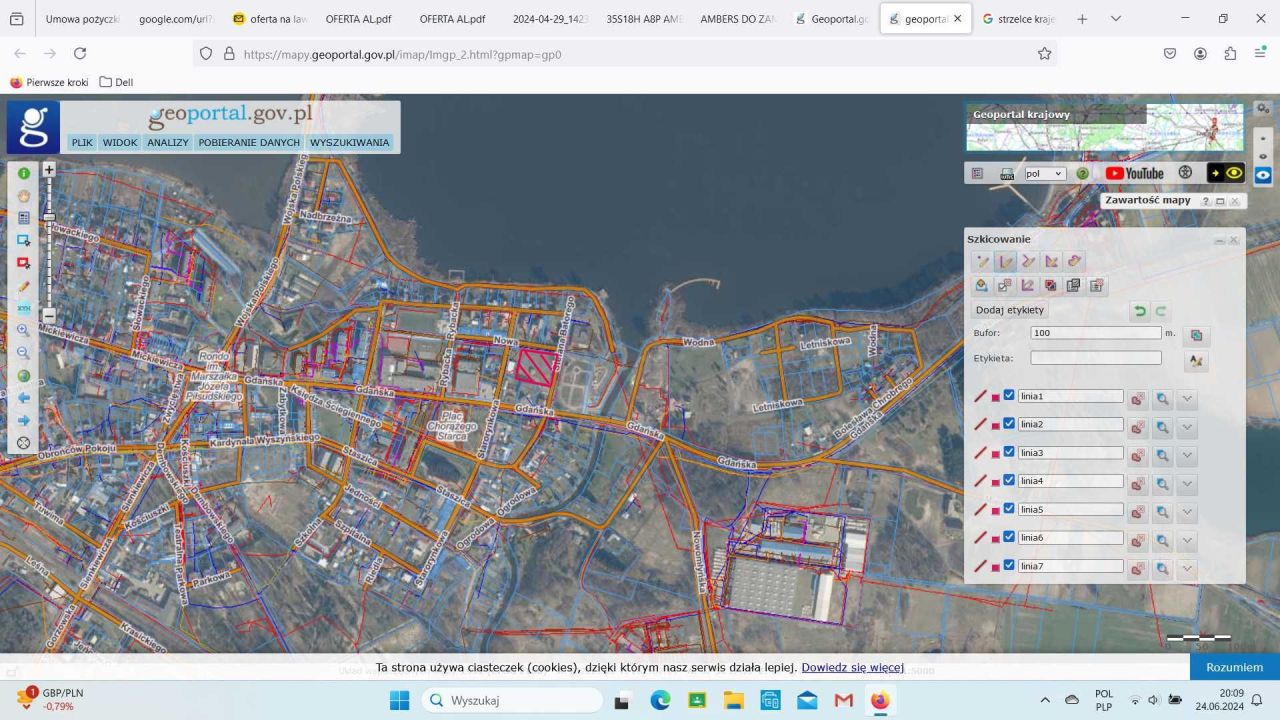
Task: Click the zoom in magnifier tool
Action: tap(23, 330)
